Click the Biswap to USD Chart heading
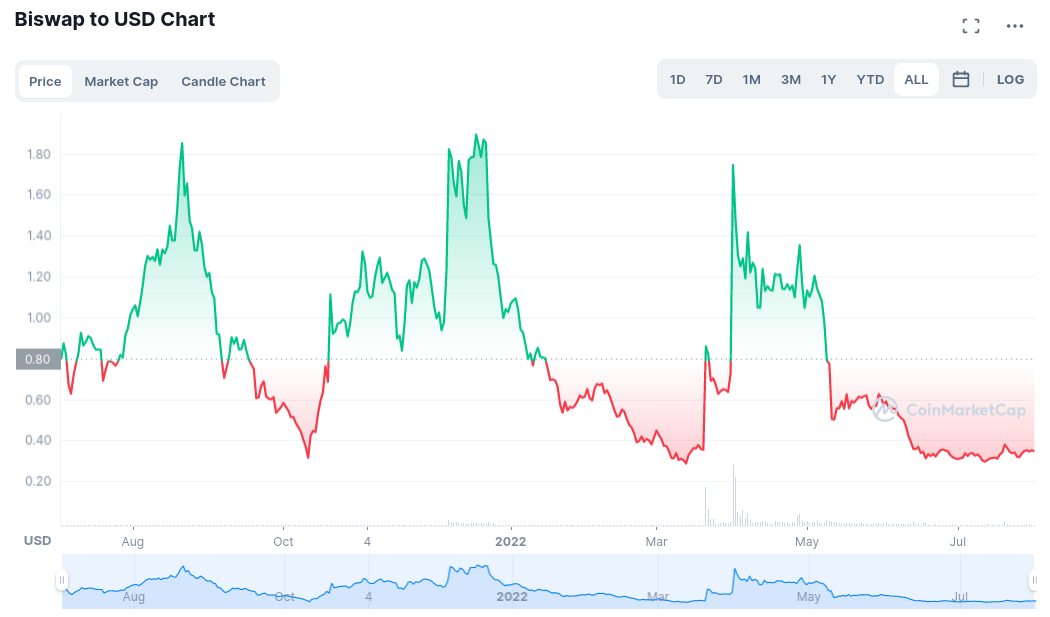 click(115, 19)
